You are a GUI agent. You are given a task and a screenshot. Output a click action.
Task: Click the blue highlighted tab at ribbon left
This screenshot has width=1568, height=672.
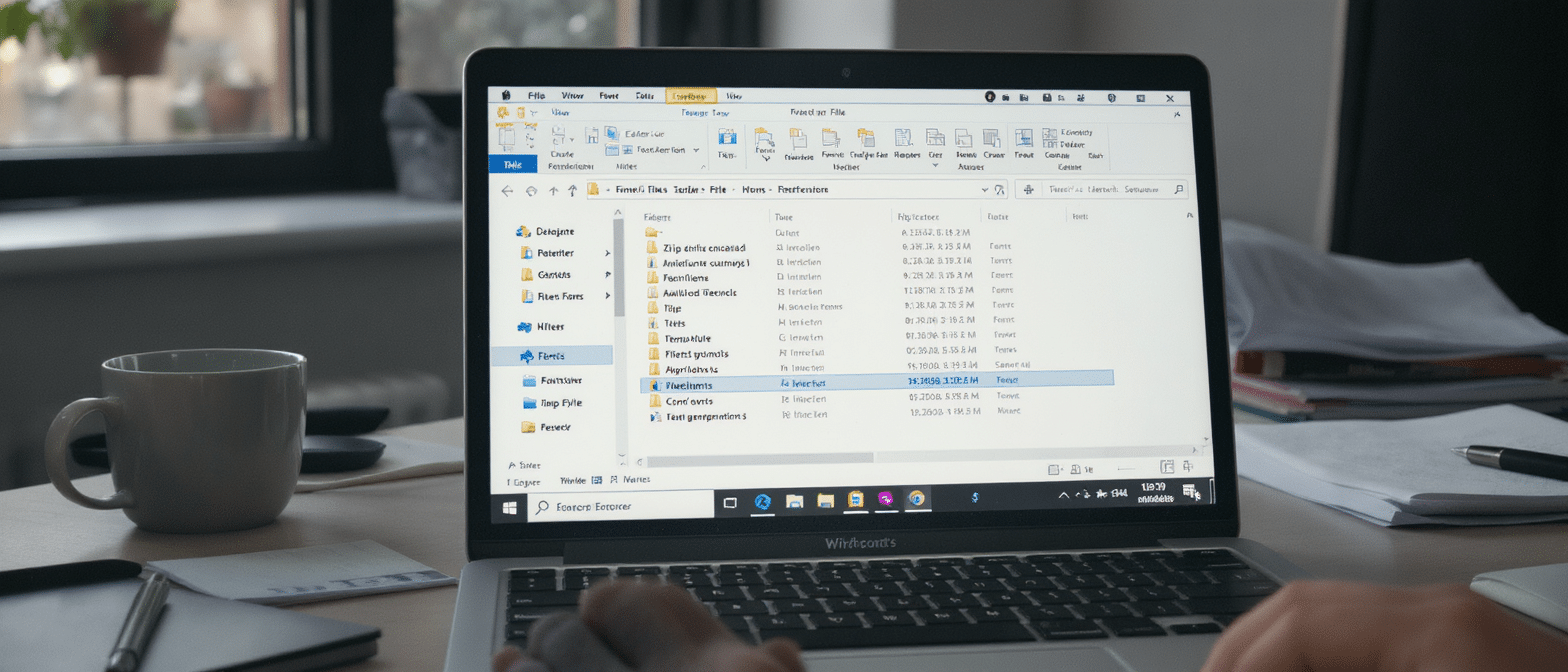pos(512,164)
